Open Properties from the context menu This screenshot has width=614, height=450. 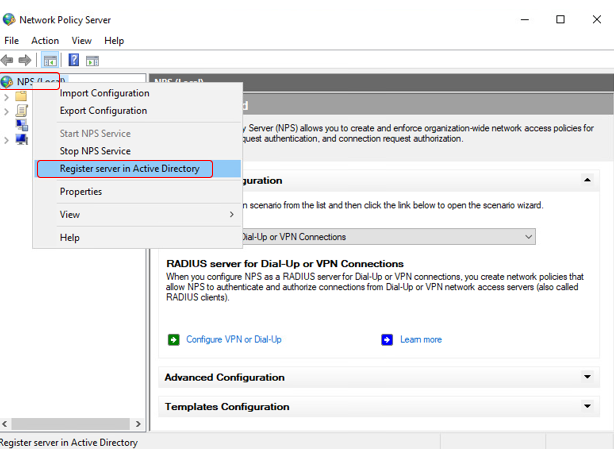point(137,192)
